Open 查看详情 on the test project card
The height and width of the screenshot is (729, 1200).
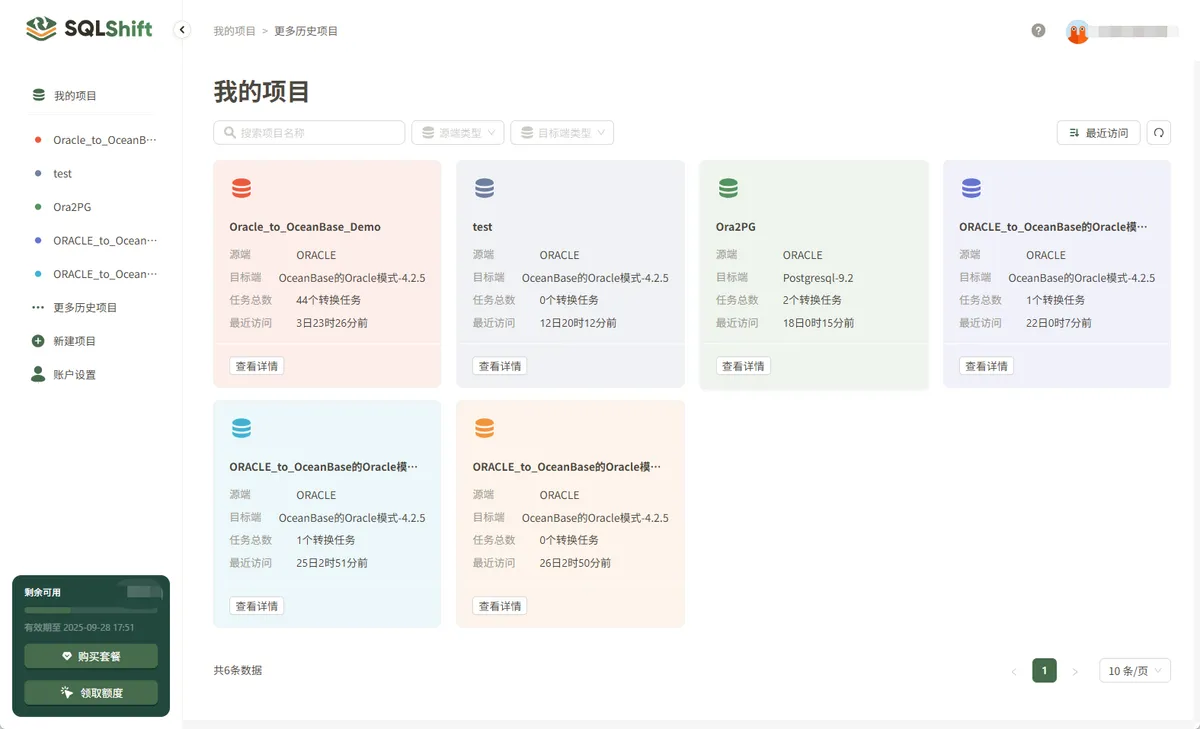[499, 365]
